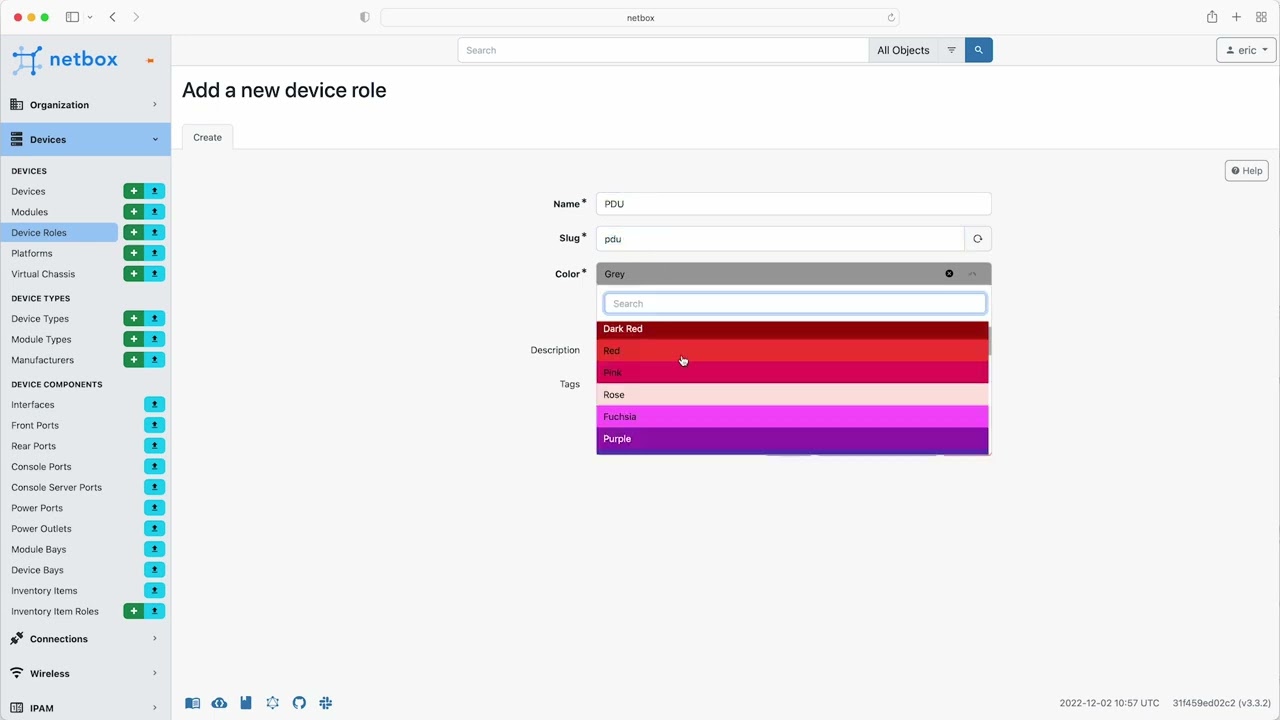Reload page from the address bar

[x=891, y=17]
